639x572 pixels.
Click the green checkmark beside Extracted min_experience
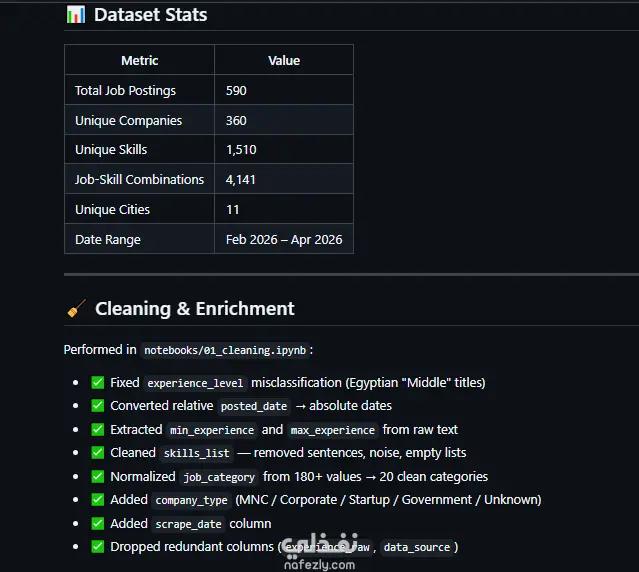click(98, 429)
